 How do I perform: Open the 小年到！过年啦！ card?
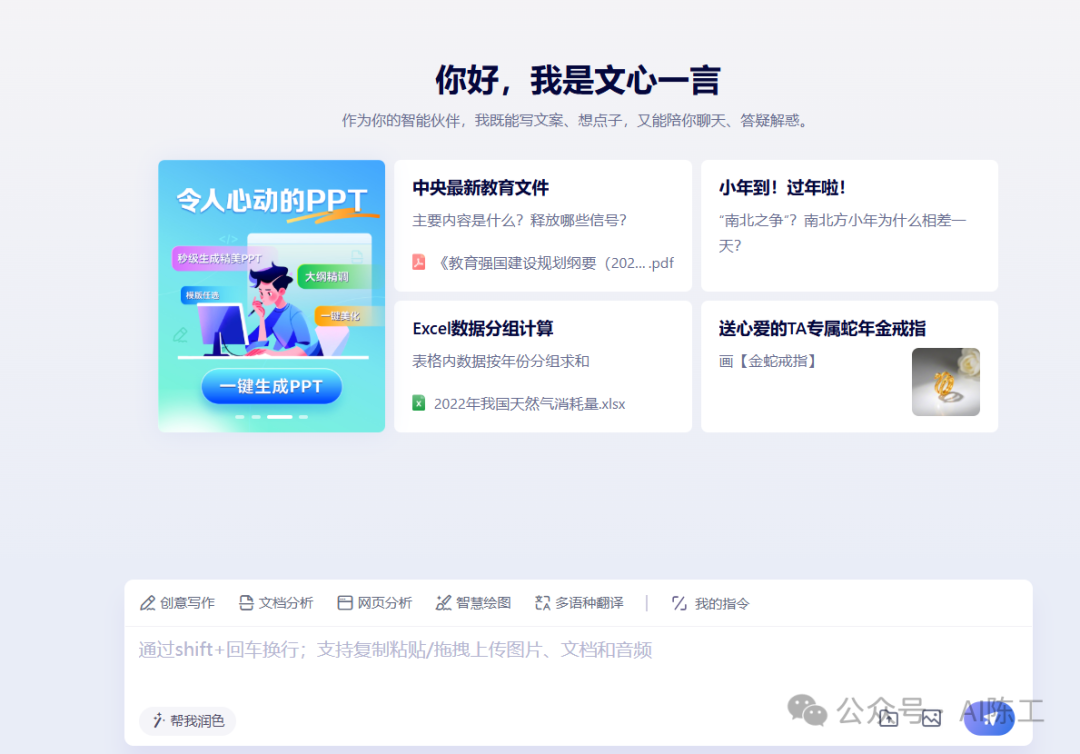849,226
